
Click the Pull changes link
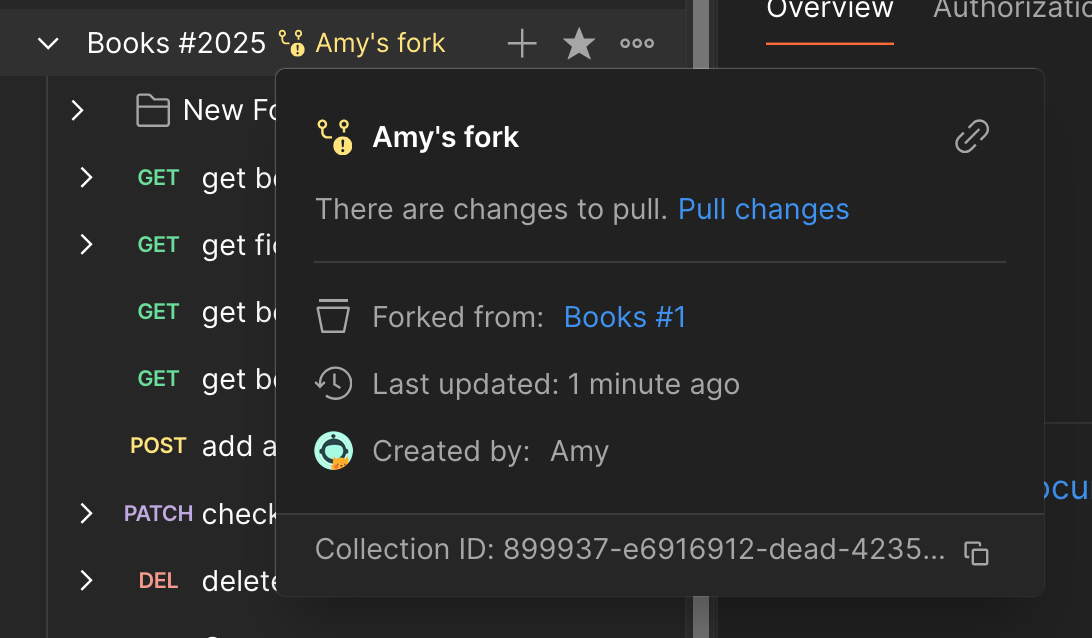click(x=763, y=209)
